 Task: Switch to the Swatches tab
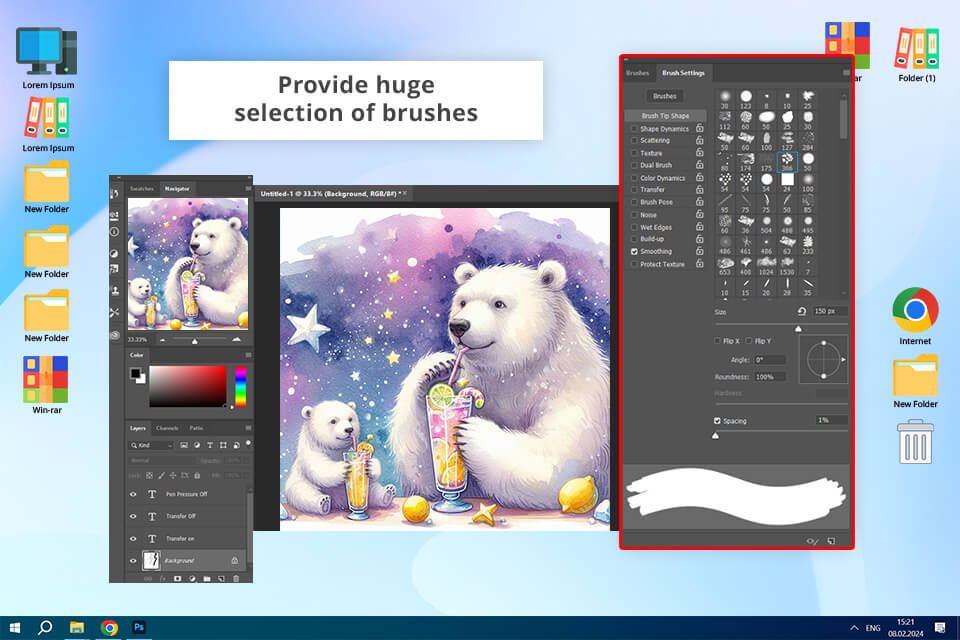[x=141, y=189]
